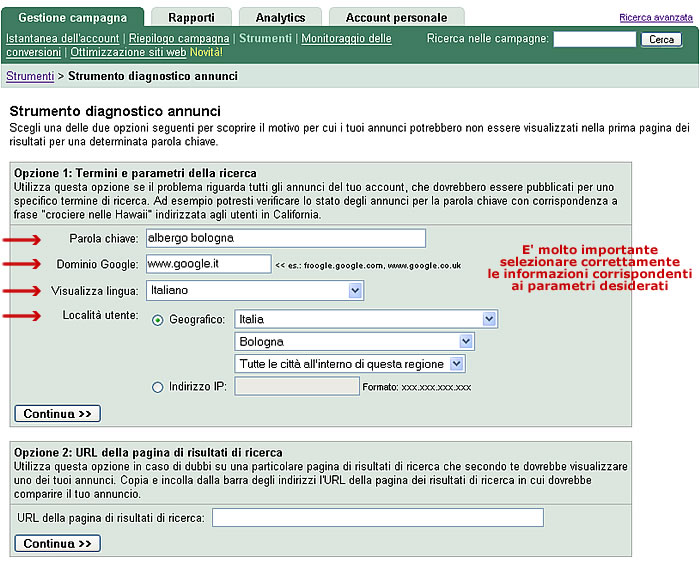The image size is (700, 563).
Task: Click the Parola chiave text field
Action: pyautogui.click(x=286, y=238)
